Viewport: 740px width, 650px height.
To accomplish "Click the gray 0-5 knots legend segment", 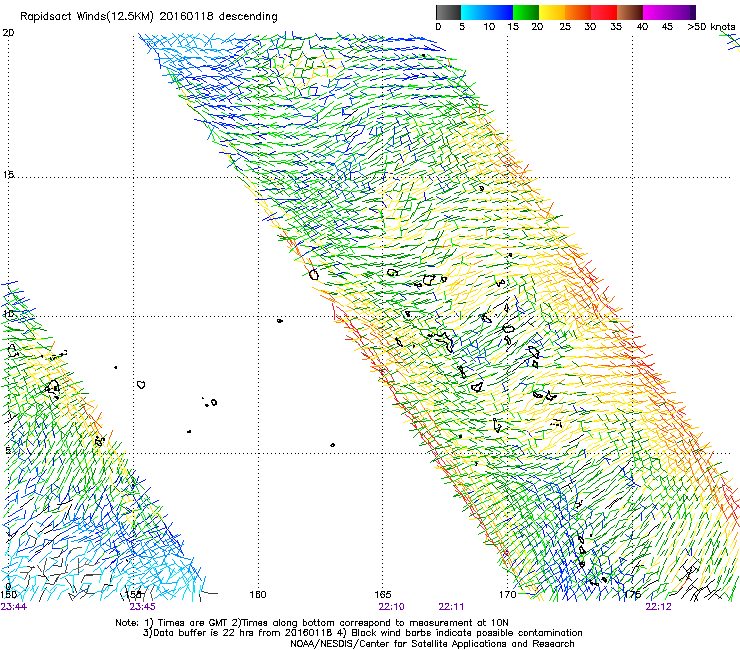I will (448, 12).
